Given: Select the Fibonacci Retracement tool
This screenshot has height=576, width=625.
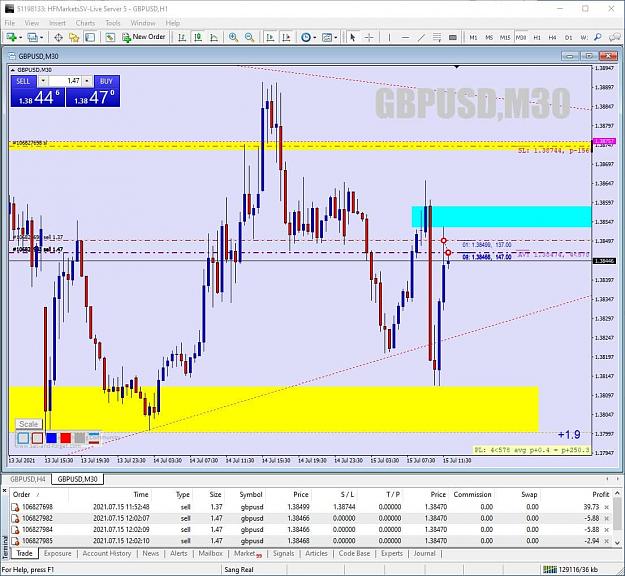Looking at the screenshot, I should (x=437, y=37).
